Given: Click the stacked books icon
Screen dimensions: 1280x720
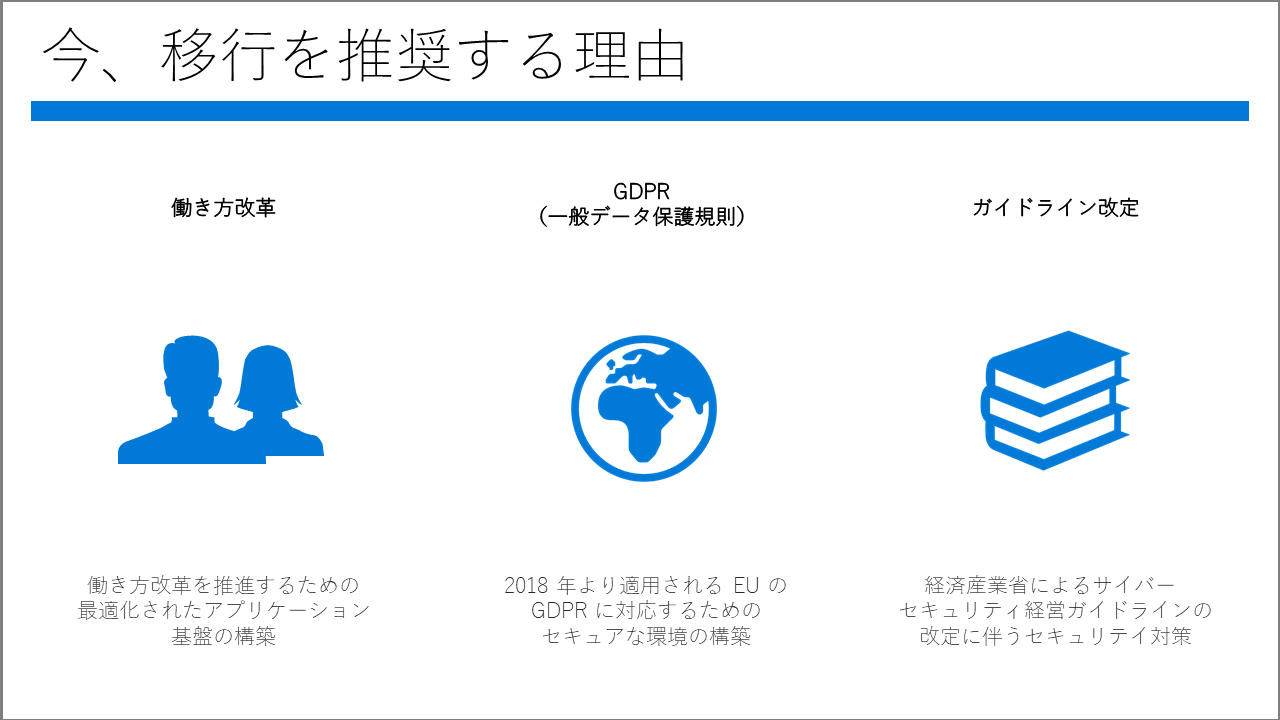Looking at the screenshot, I should point(1055,400).
